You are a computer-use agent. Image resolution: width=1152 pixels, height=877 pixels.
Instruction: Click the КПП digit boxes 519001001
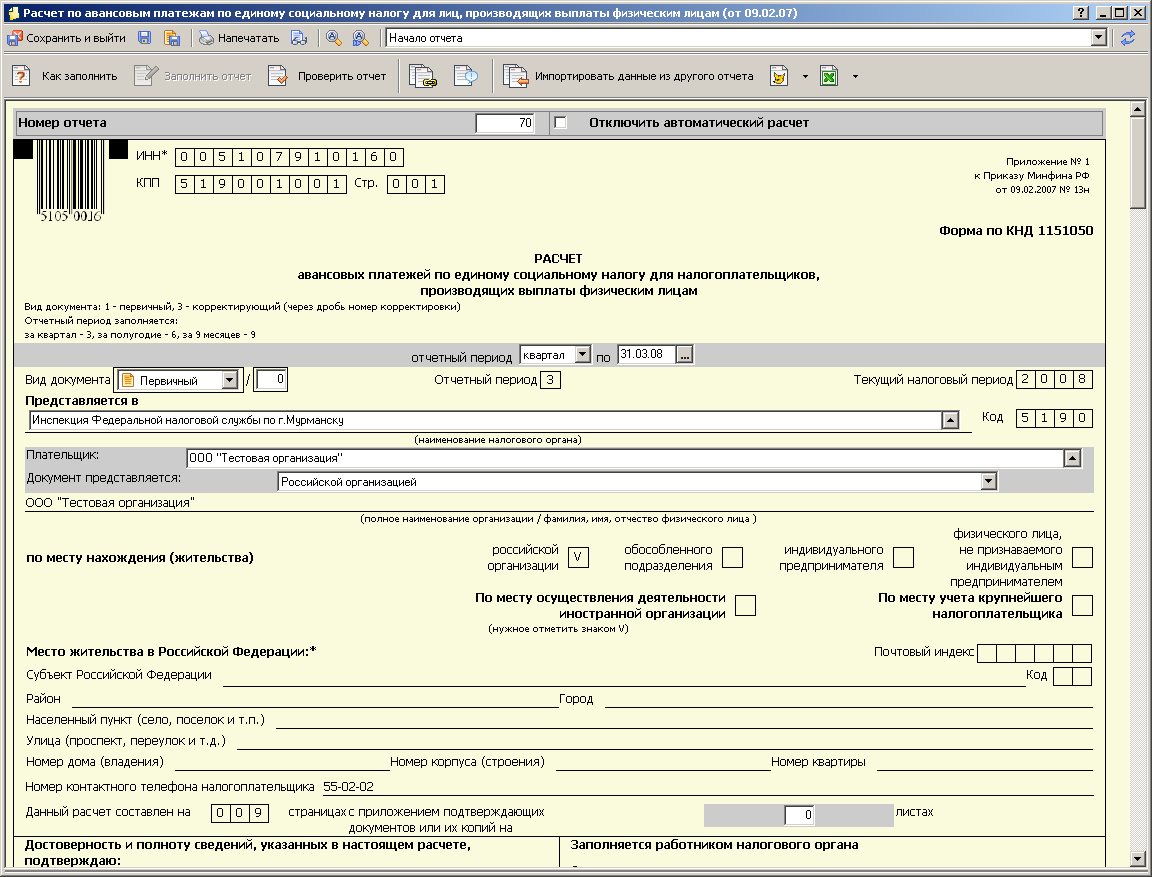tap(261, 184)
